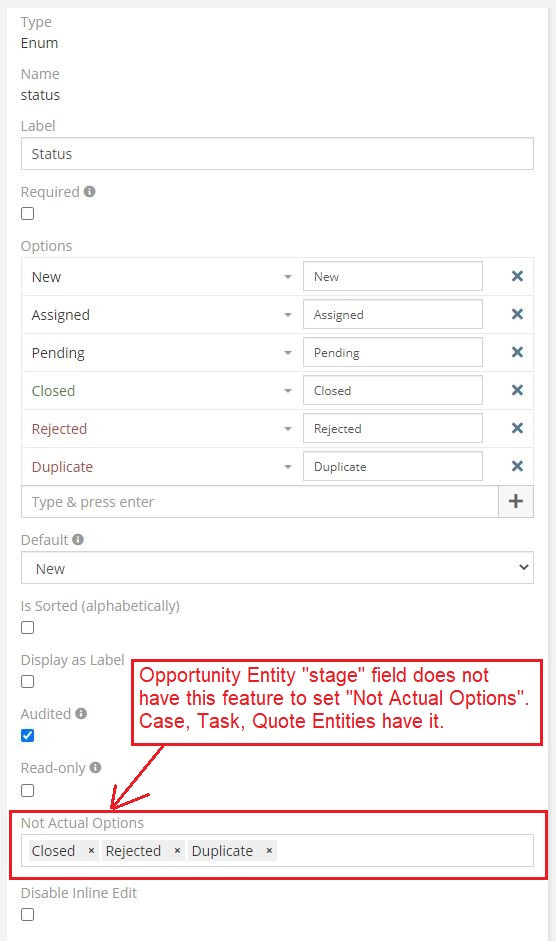
Task: Remove the Pending option via X icon
Action: pos(517,352)
